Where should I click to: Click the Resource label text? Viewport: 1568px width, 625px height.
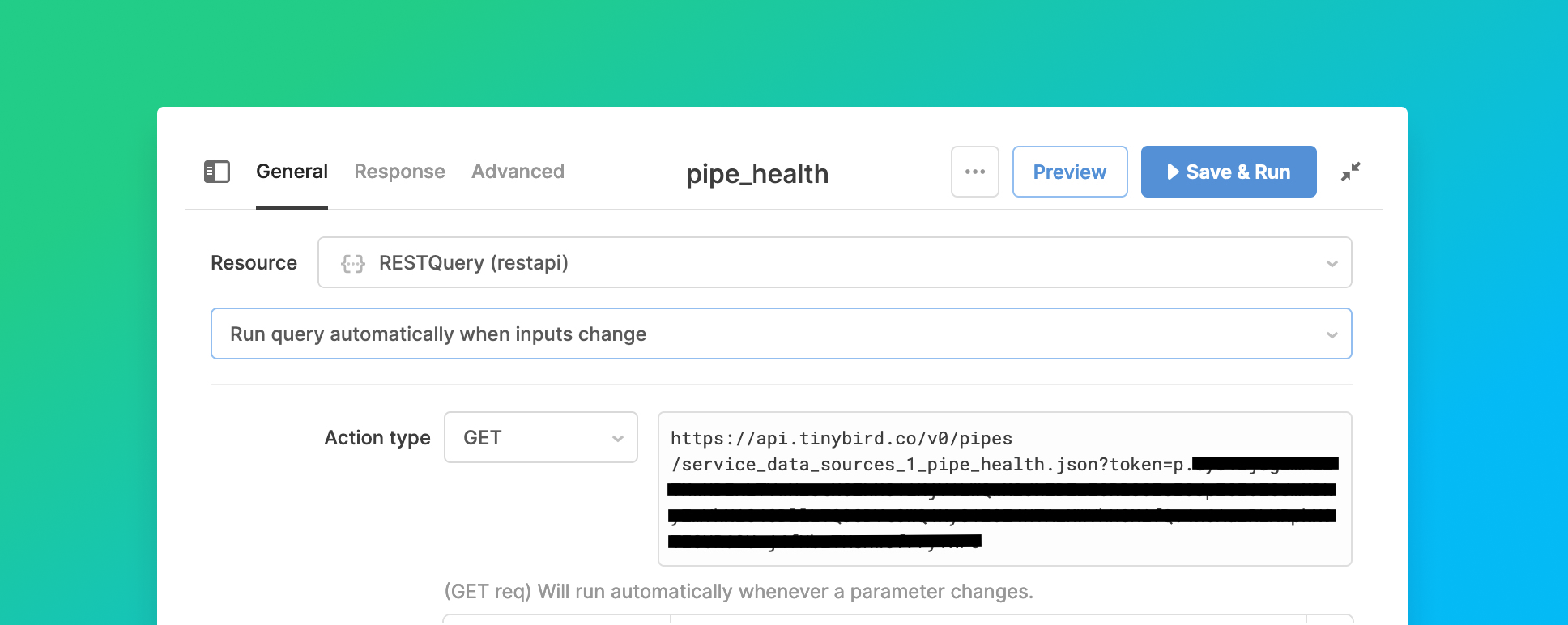coord(254,263)
